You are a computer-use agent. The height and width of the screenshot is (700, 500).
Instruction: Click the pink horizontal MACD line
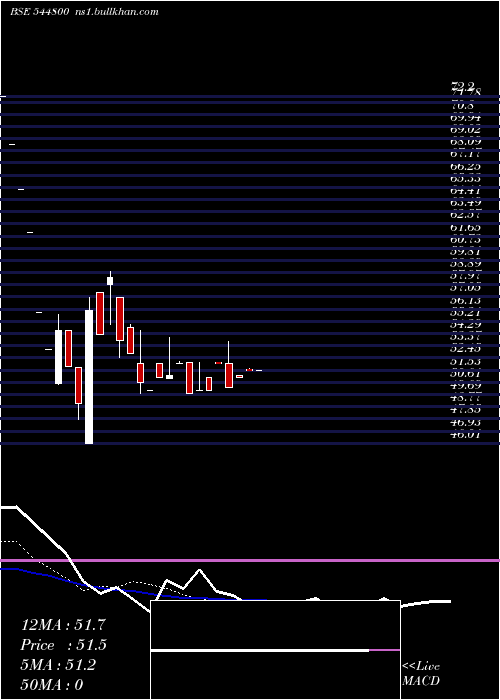click(250, 560)
